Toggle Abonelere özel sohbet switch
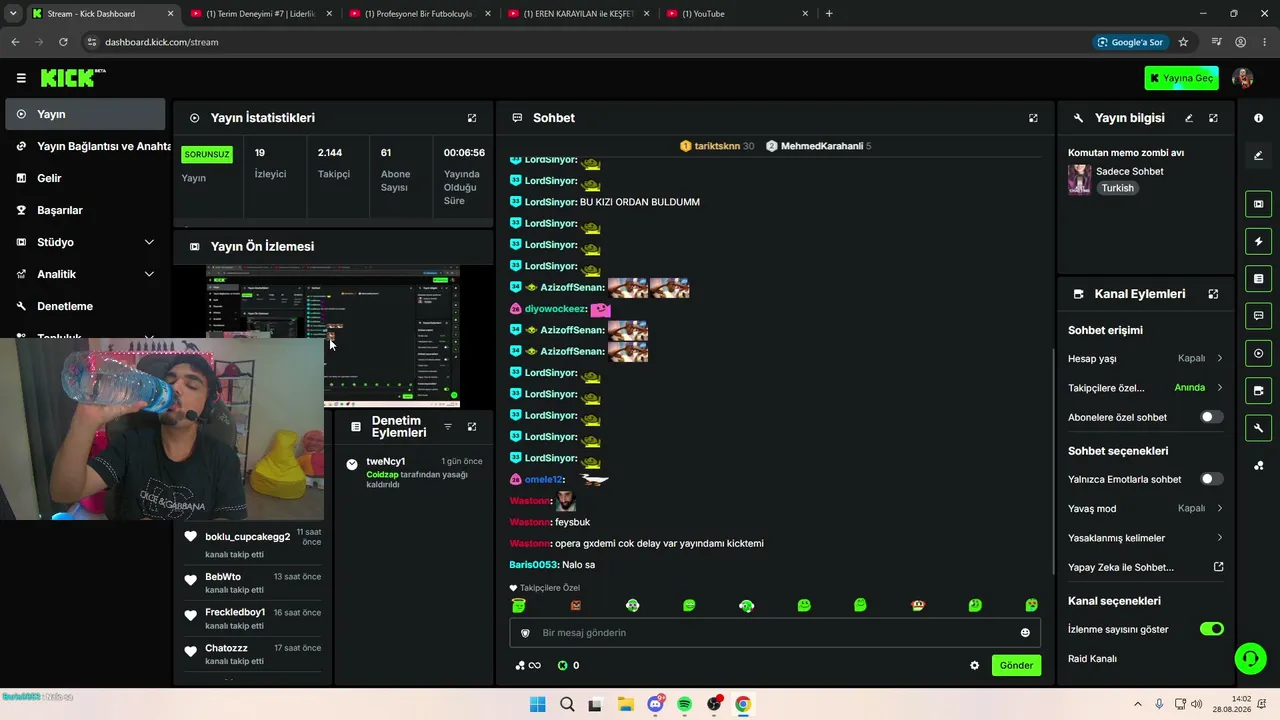The image size is (1280, 720). [1211, 417]
